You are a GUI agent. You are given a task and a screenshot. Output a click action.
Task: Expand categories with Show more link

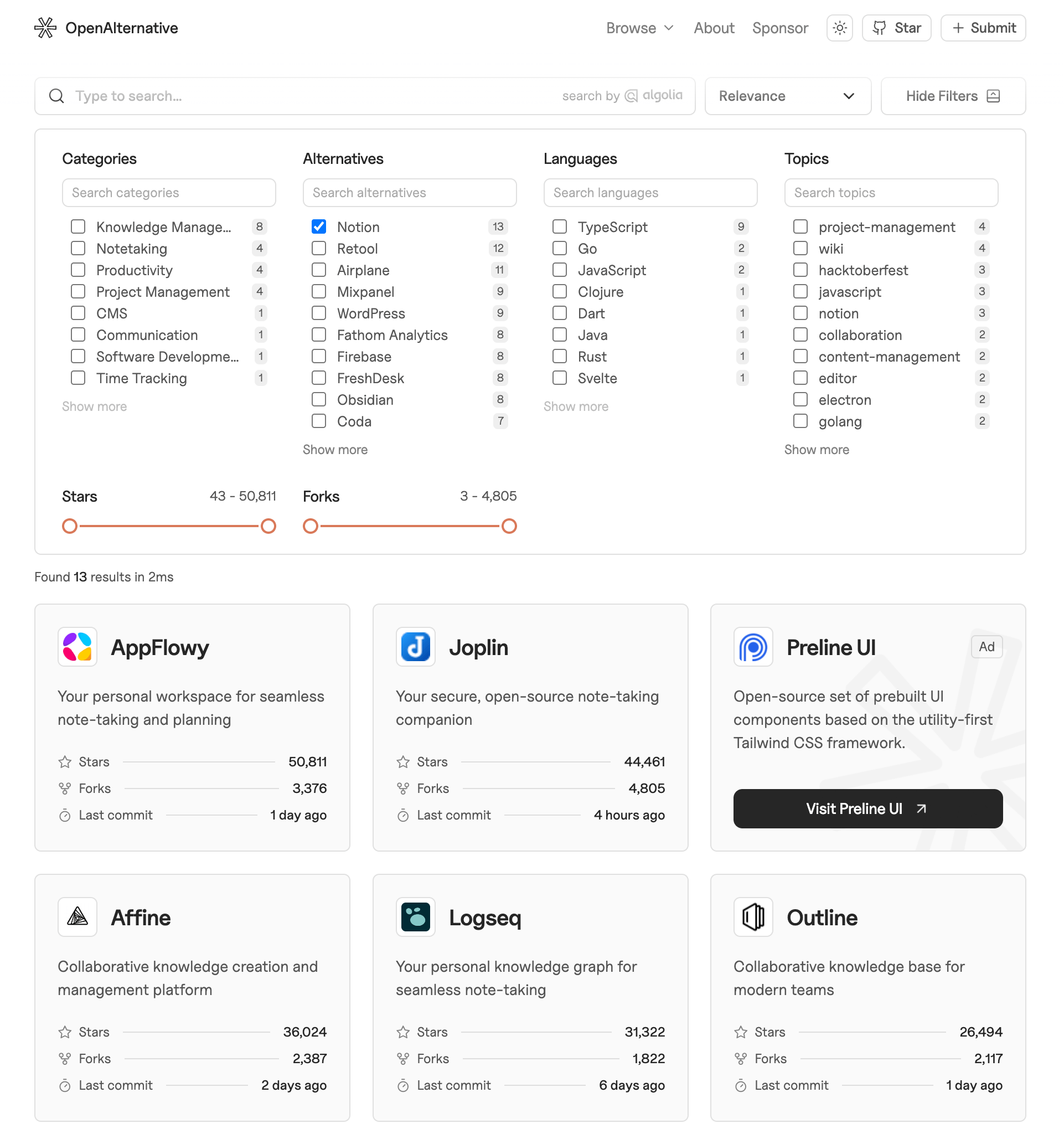click(x=94, y=406)
